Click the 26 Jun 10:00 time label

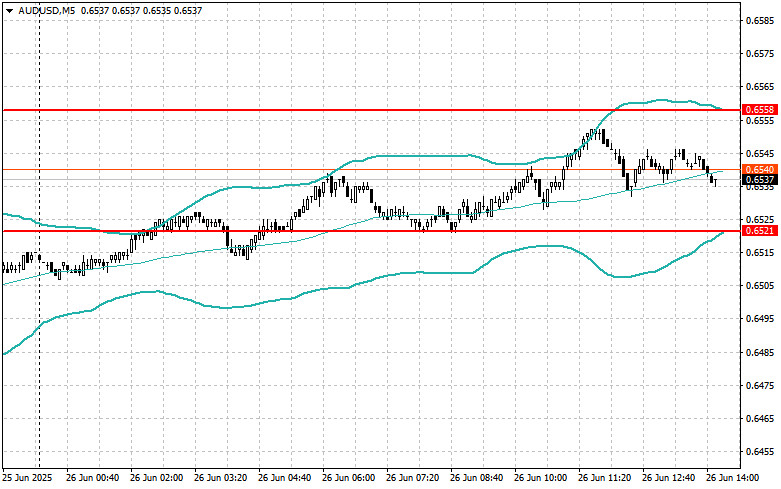point(540,478)
